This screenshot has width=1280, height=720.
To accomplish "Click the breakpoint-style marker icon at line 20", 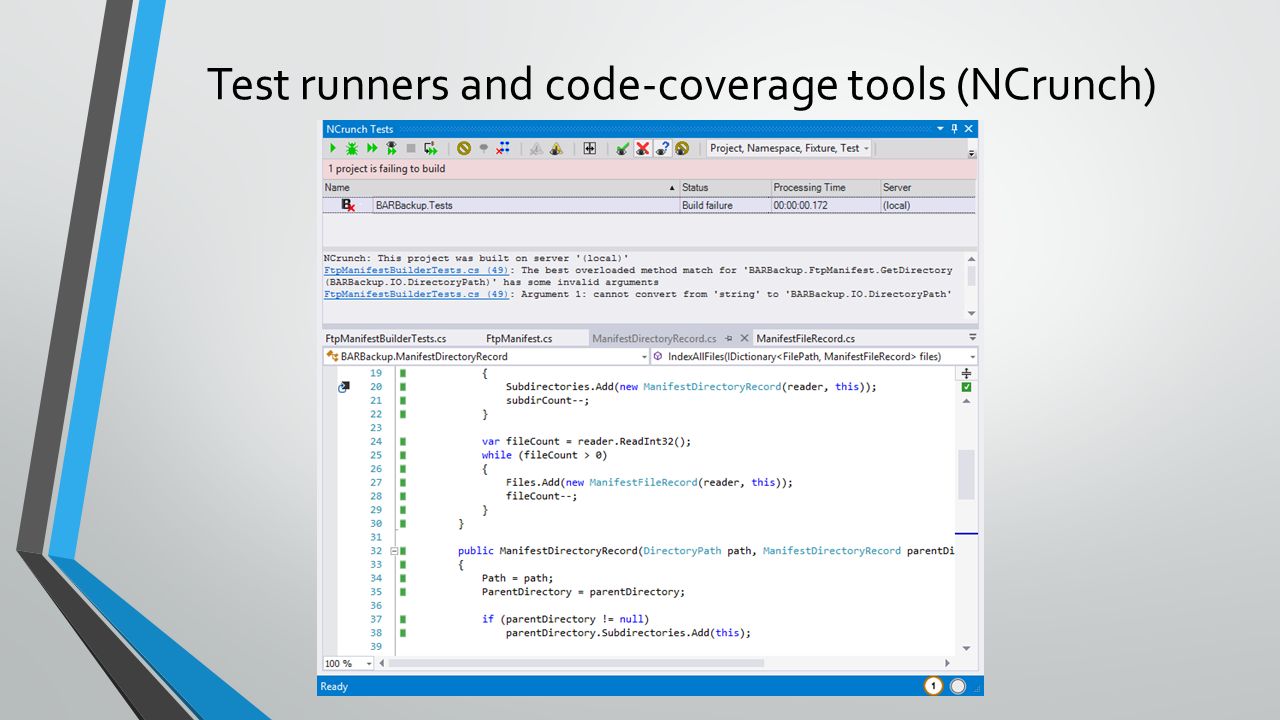I will click(x=345, y=386).
